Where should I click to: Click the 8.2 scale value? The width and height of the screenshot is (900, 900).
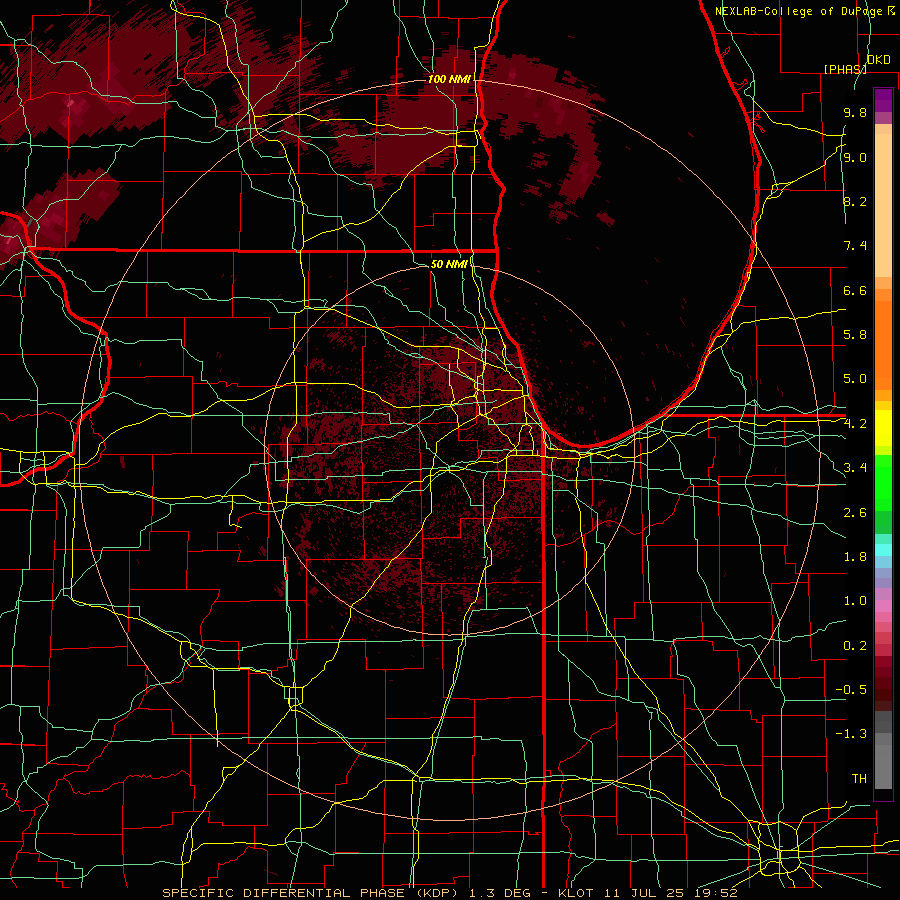coord(855,201)
